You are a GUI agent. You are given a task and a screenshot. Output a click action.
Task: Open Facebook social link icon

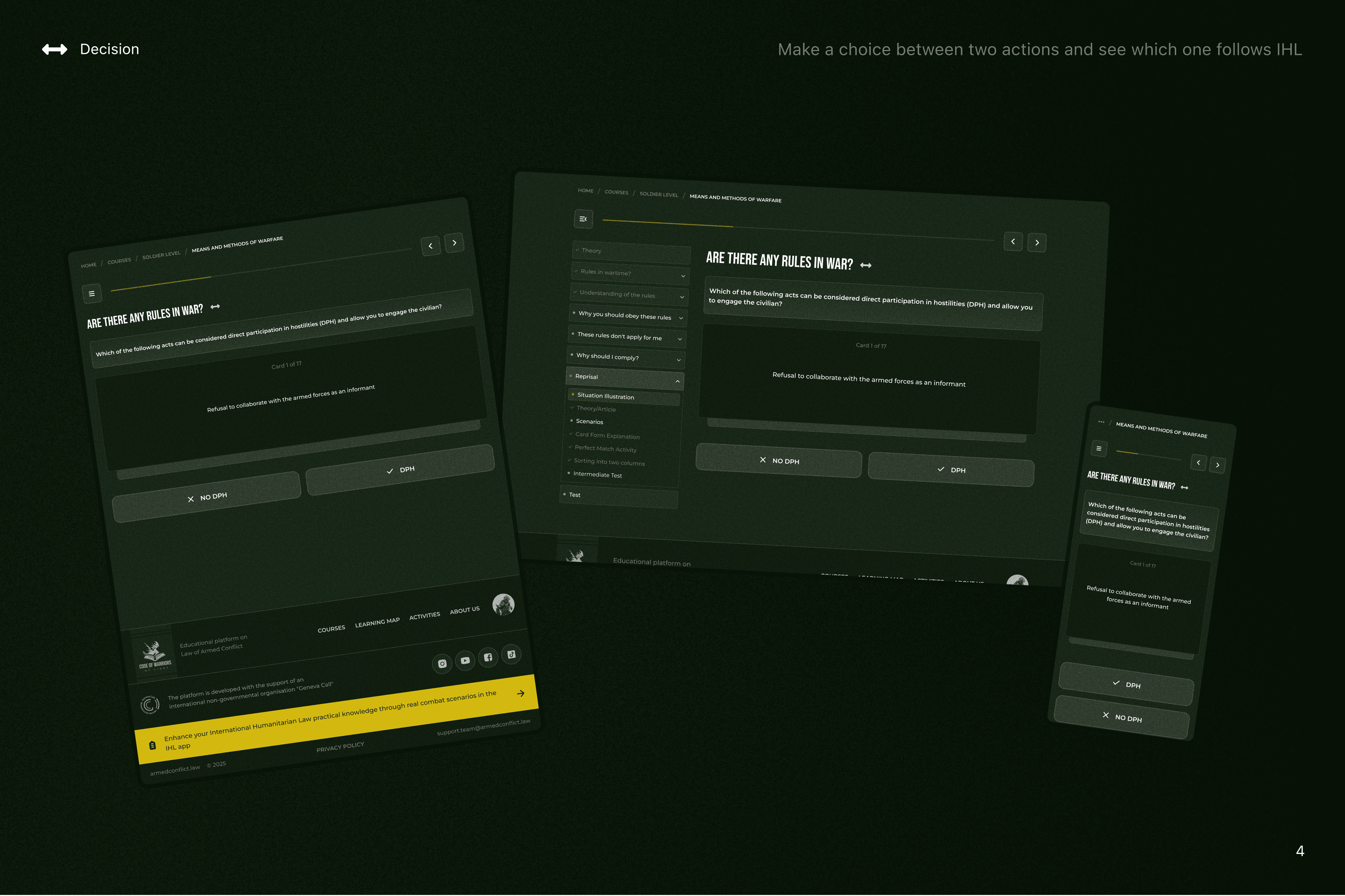[488, 657]
